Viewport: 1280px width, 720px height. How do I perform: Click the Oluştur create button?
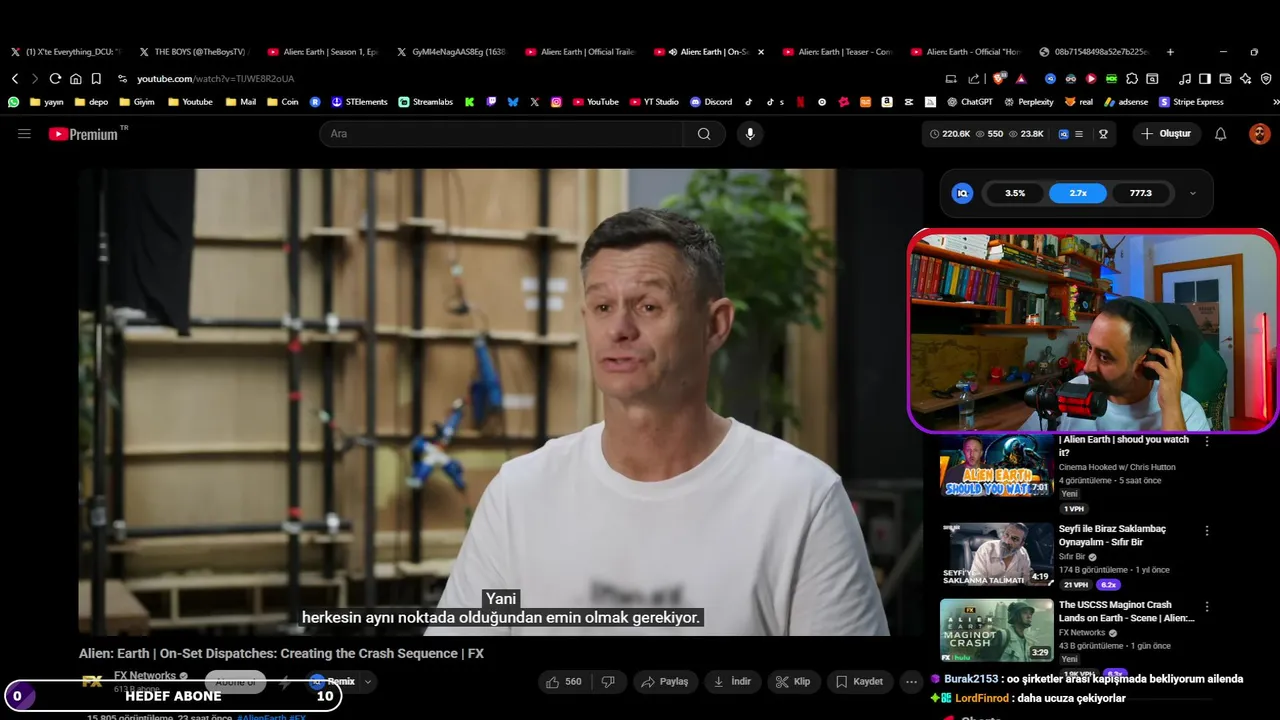coord(1166,134)
